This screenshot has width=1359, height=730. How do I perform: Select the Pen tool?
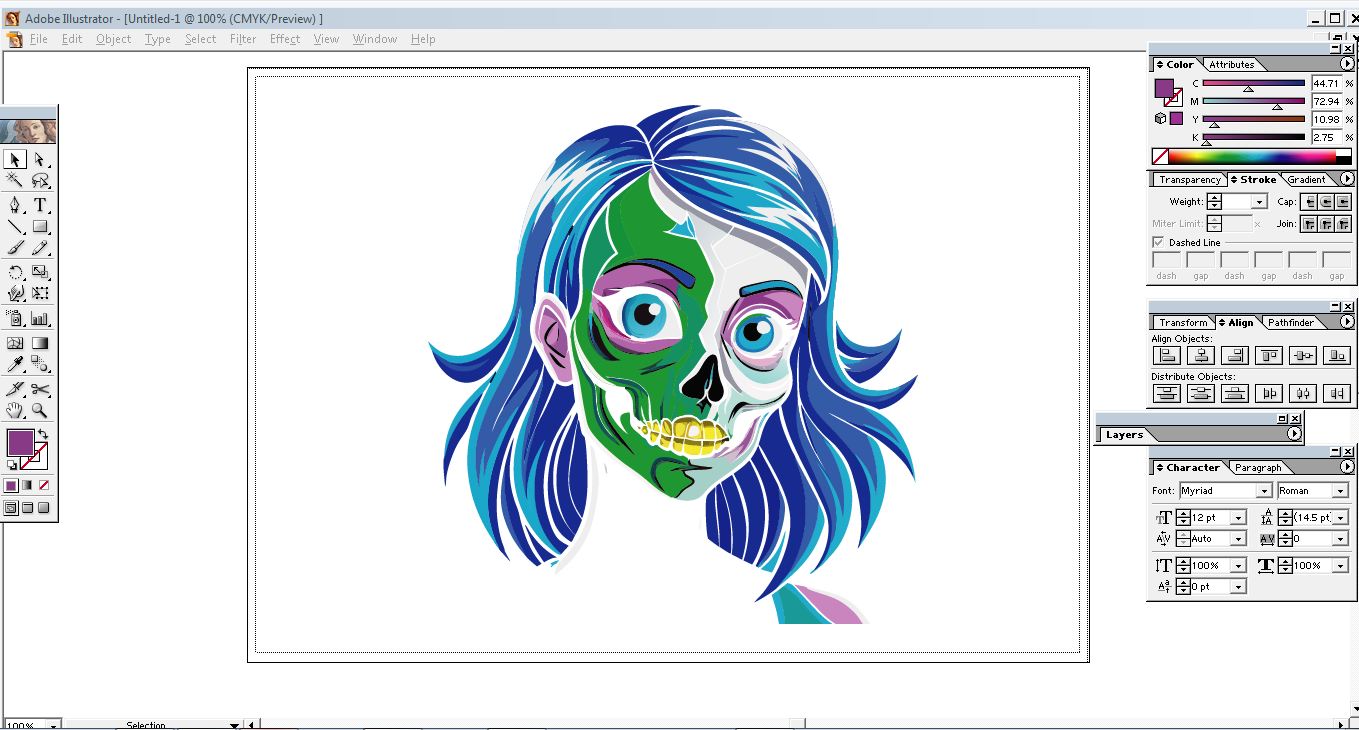click(x=15, y=205)
